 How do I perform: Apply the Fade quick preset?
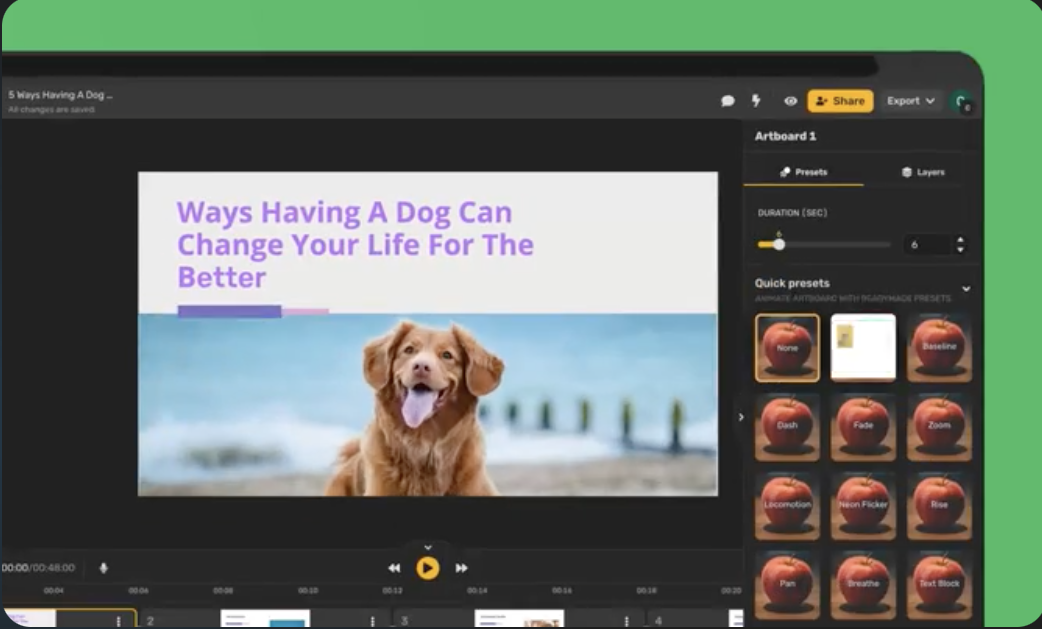pyautogui.click(x=862, y=427)
